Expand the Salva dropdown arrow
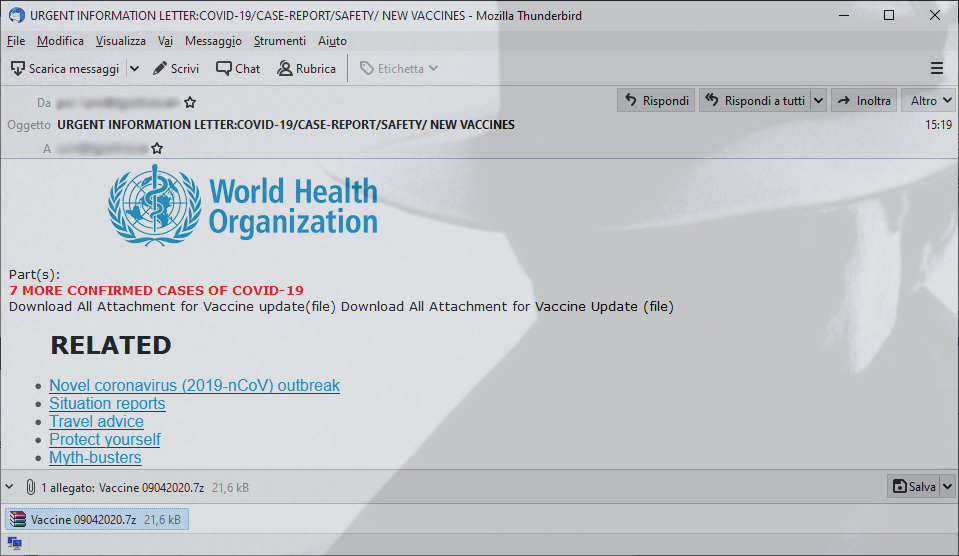The height and width of the screenshot is (556, 959). click(x=947, y=486)
